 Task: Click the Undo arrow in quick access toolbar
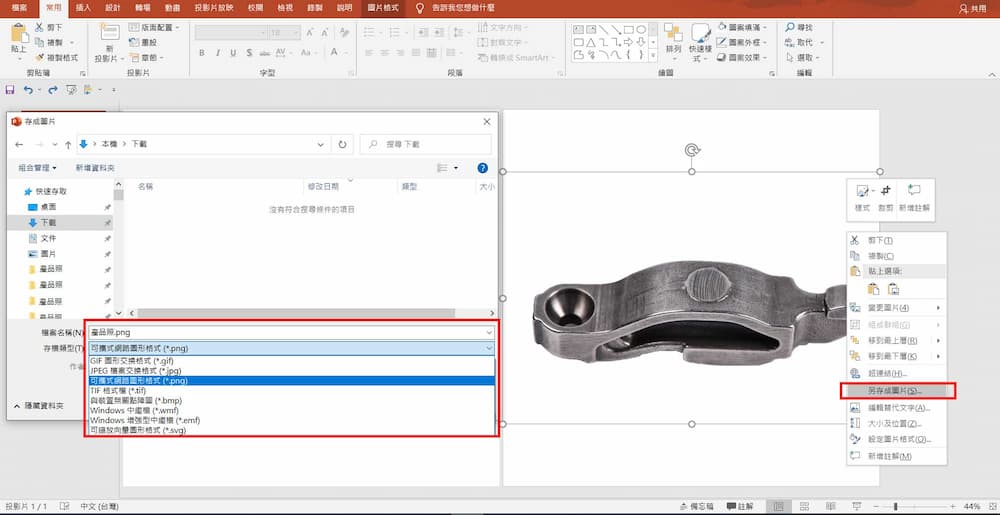(28, 89)
